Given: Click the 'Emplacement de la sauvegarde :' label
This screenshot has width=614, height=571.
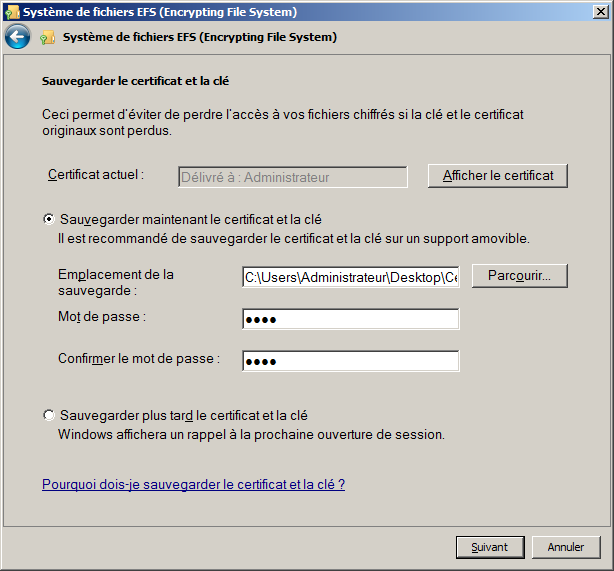Looking at the screenshot, I should pyautogui.click(x=115, y=282).
